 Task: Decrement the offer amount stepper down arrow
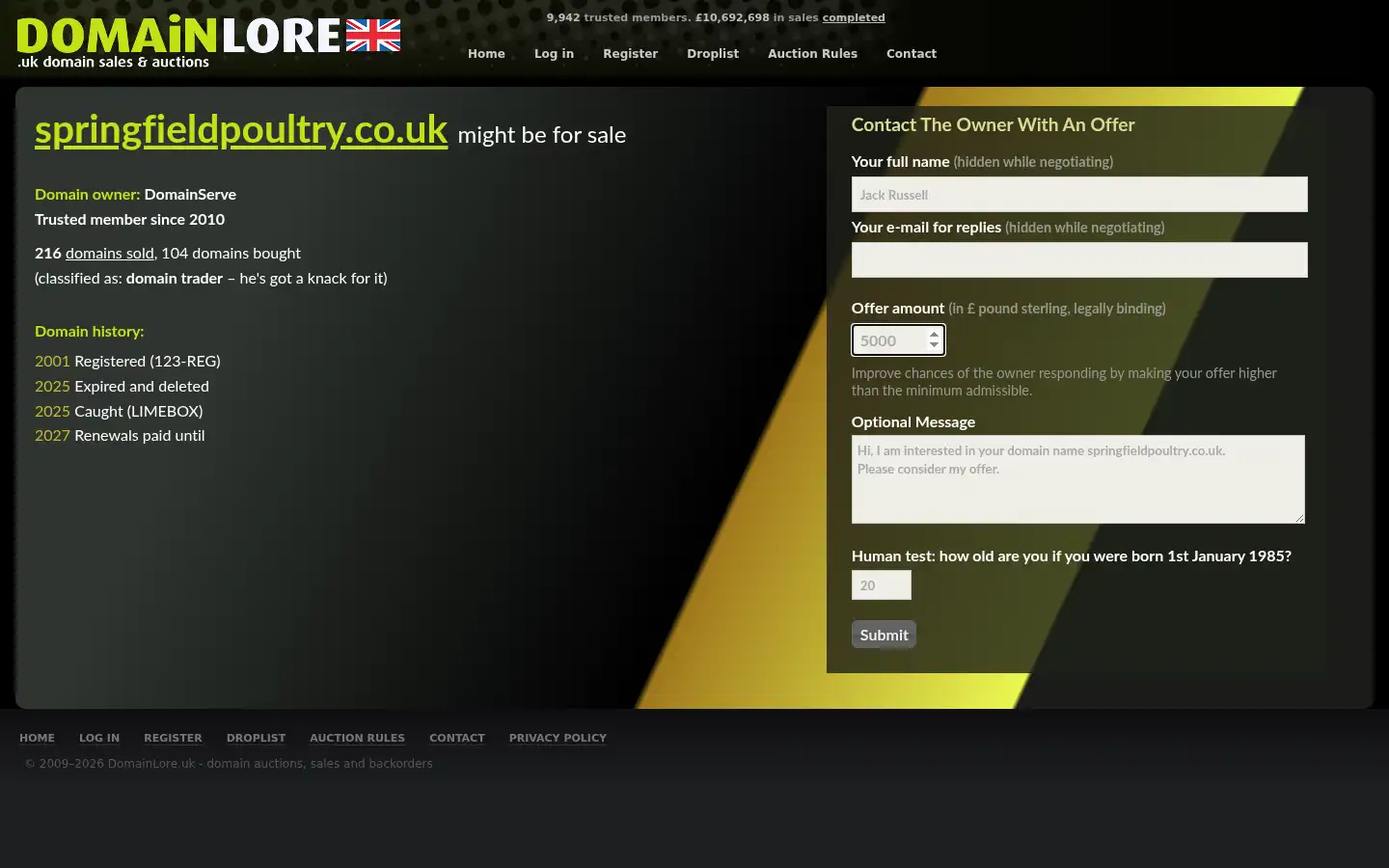coord(934,345)
